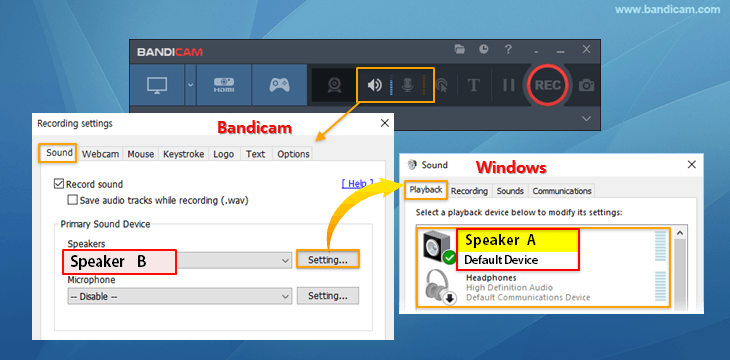Click the Windows Sound scrollbar up arrow
The height and width of the screenshot is (360, 730).
click(x=679, y=233)
